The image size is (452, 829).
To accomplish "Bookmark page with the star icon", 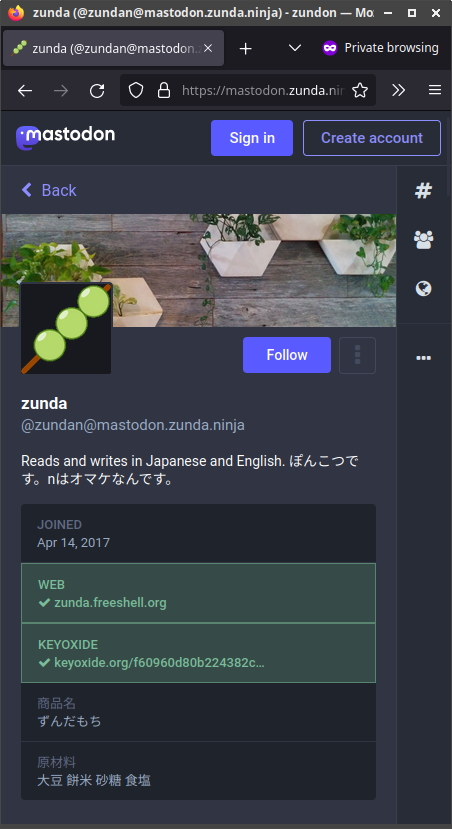I will [359, 90].
